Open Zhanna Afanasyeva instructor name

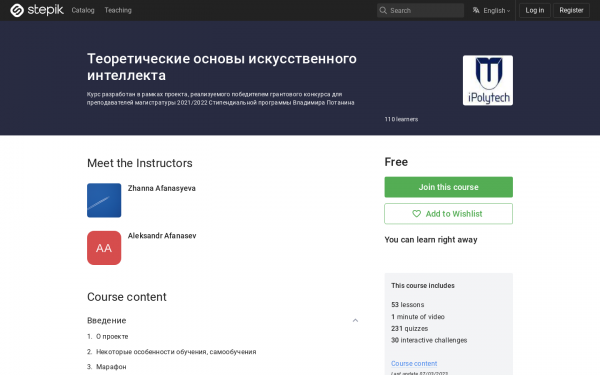point(161,188)
